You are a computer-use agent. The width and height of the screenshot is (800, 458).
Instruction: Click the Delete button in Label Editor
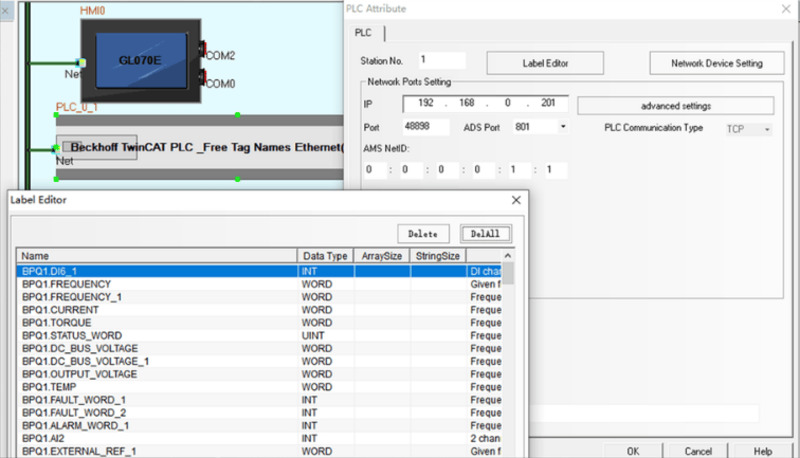(423, 234)
